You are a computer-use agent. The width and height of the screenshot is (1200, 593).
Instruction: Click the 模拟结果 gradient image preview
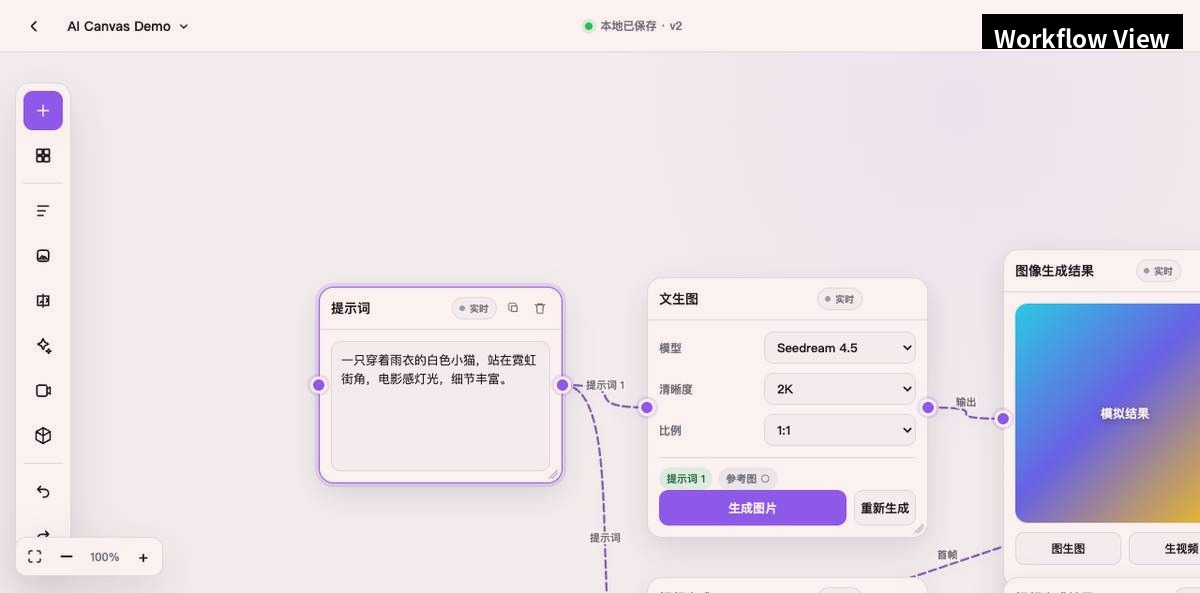[x=1108, y=413]
